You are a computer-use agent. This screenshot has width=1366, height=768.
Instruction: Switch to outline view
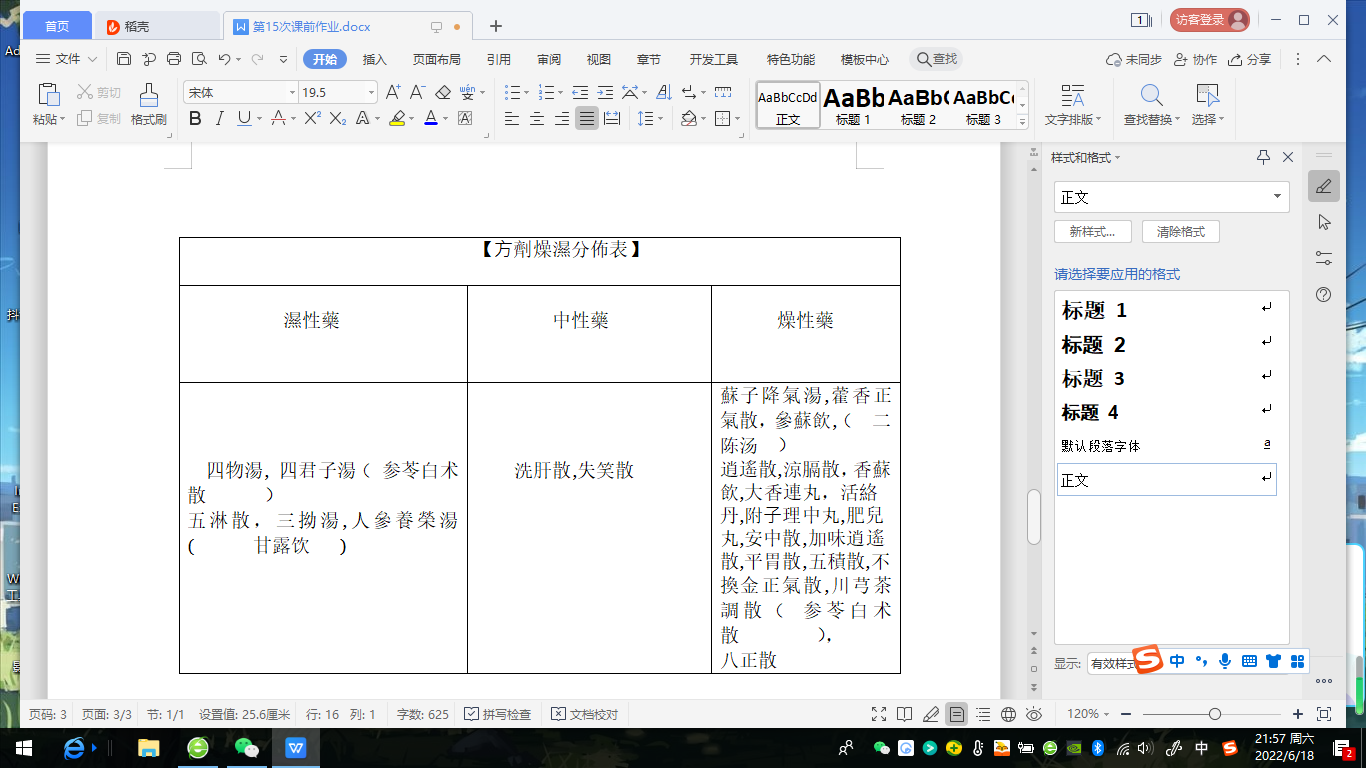982,714
